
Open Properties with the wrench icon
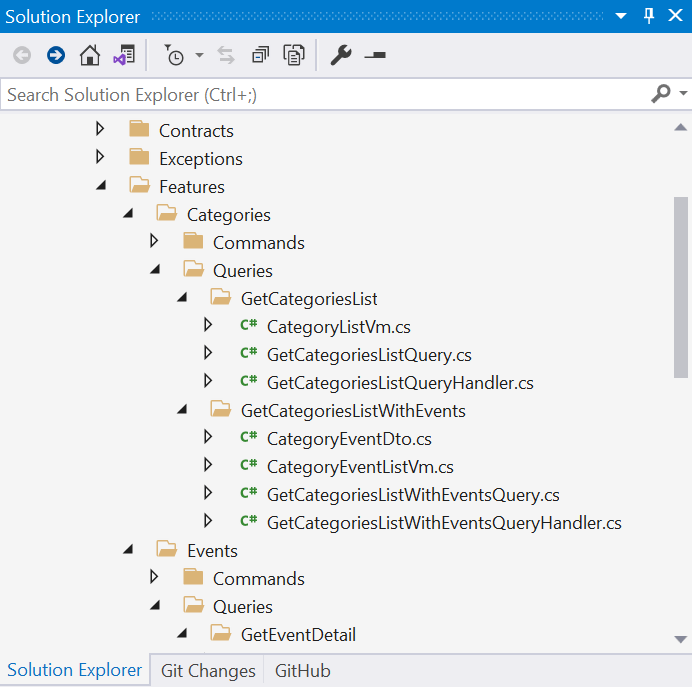pos(341,55)
